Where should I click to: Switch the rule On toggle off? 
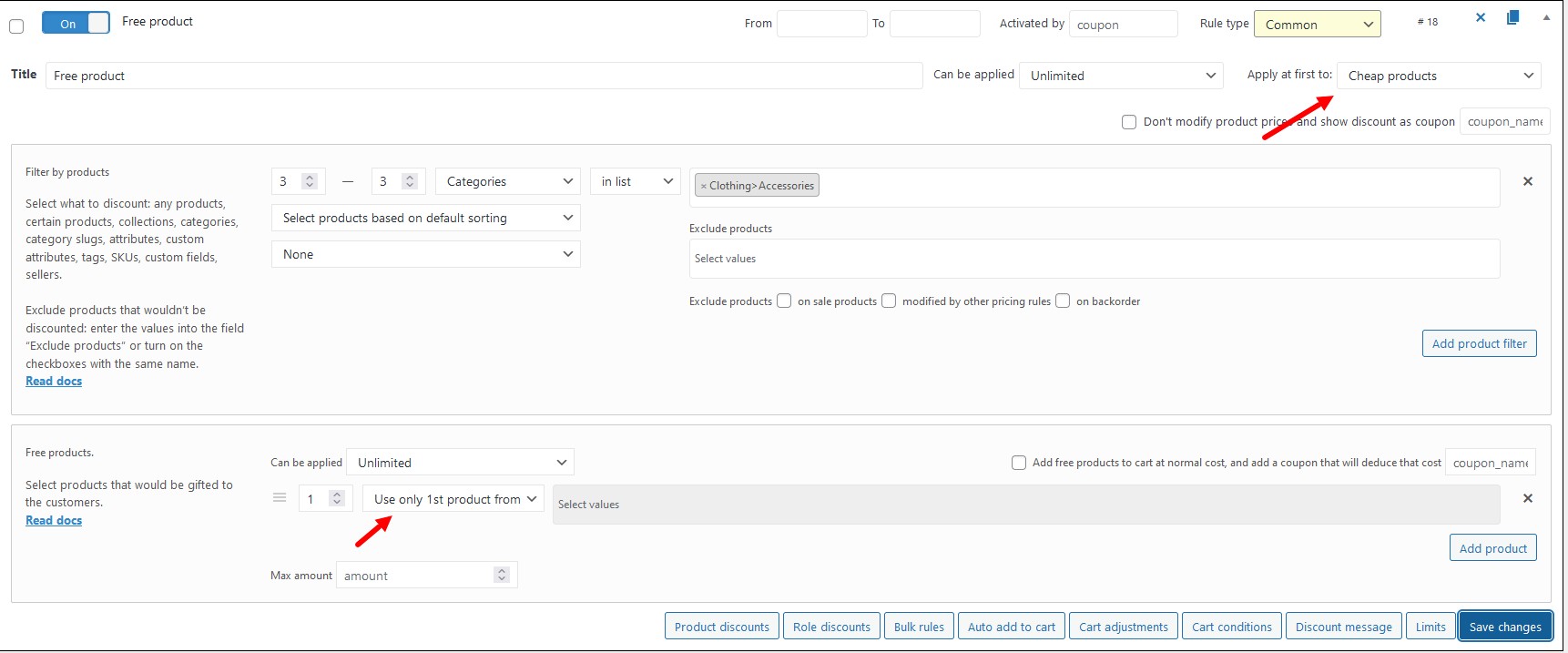[x=76, y=23]
